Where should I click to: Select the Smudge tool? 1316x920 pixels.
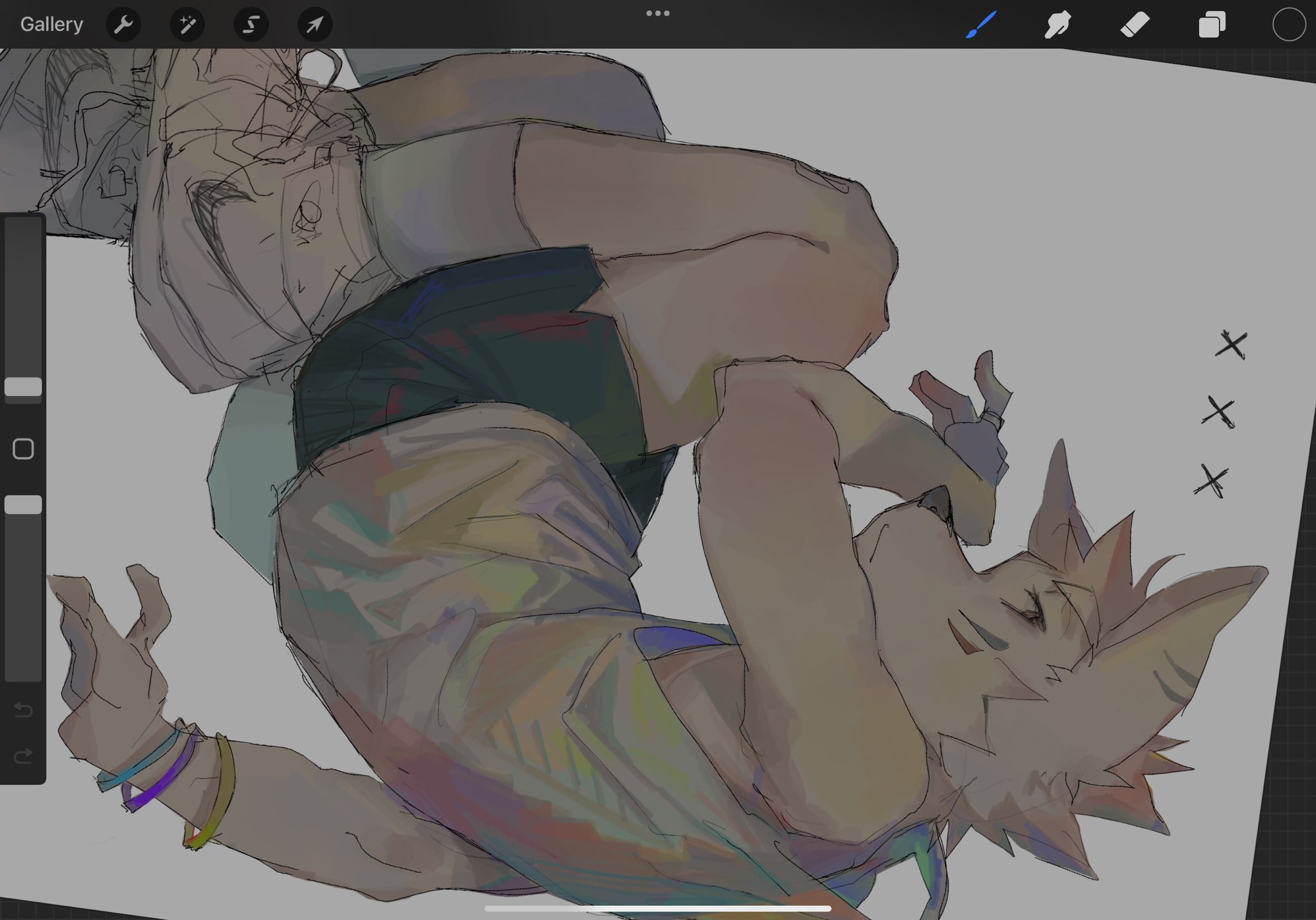1058,24
